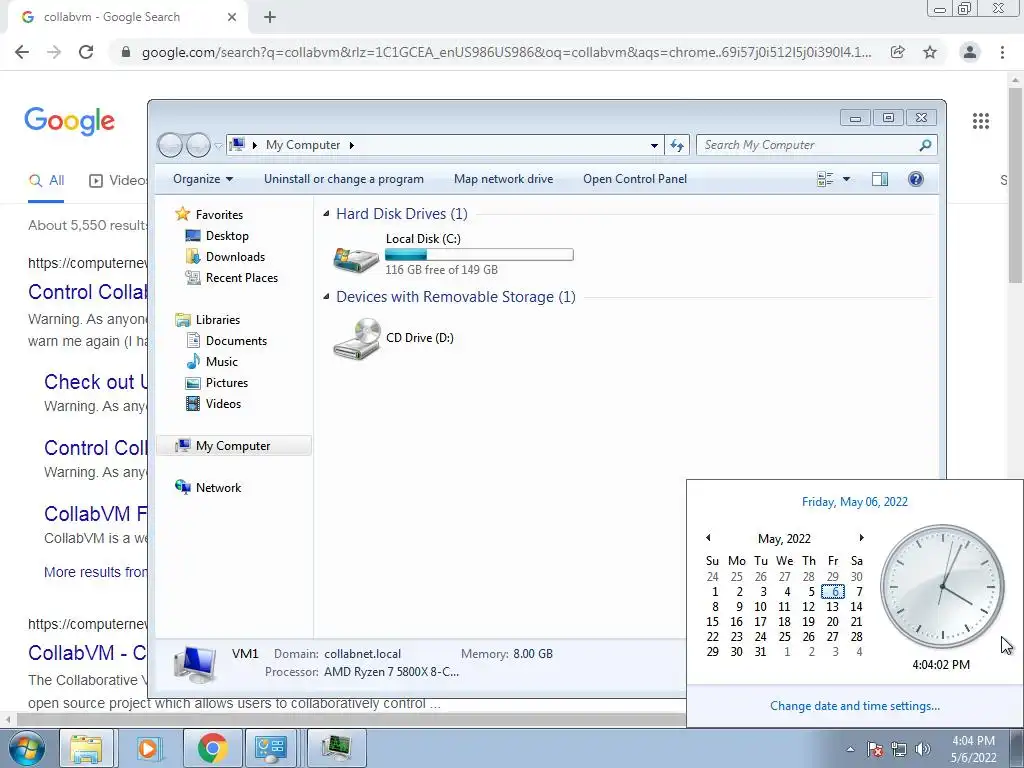
Task: Open the system monitor taskbar icon
Action: coord(336,749)
